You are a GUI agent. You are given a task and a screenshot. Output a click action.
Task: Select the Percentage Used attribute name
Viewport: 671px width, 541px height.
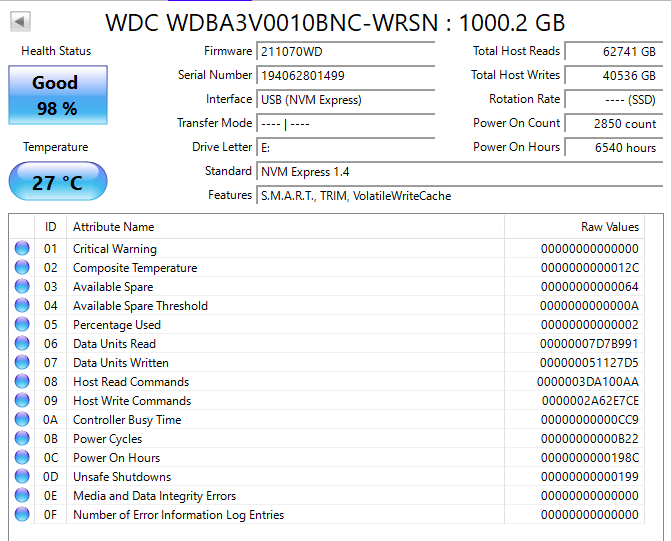(117, 325)
